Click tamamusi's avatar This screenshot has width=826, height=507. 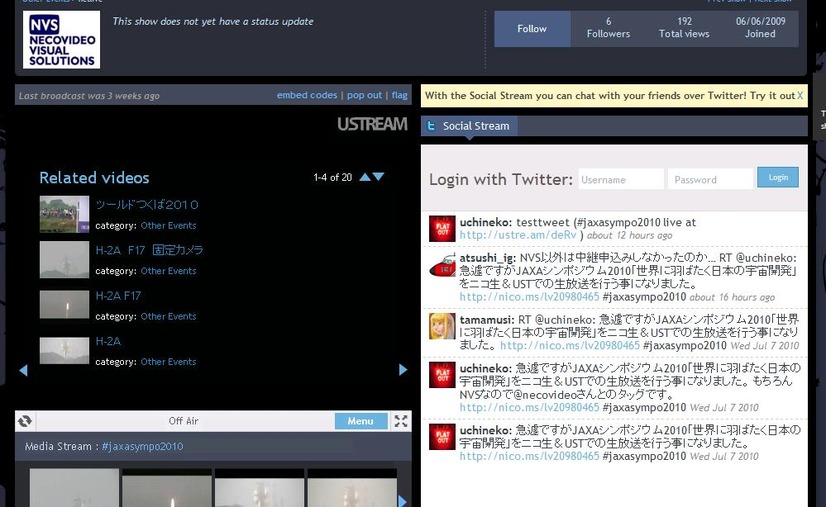click(442, 326)
